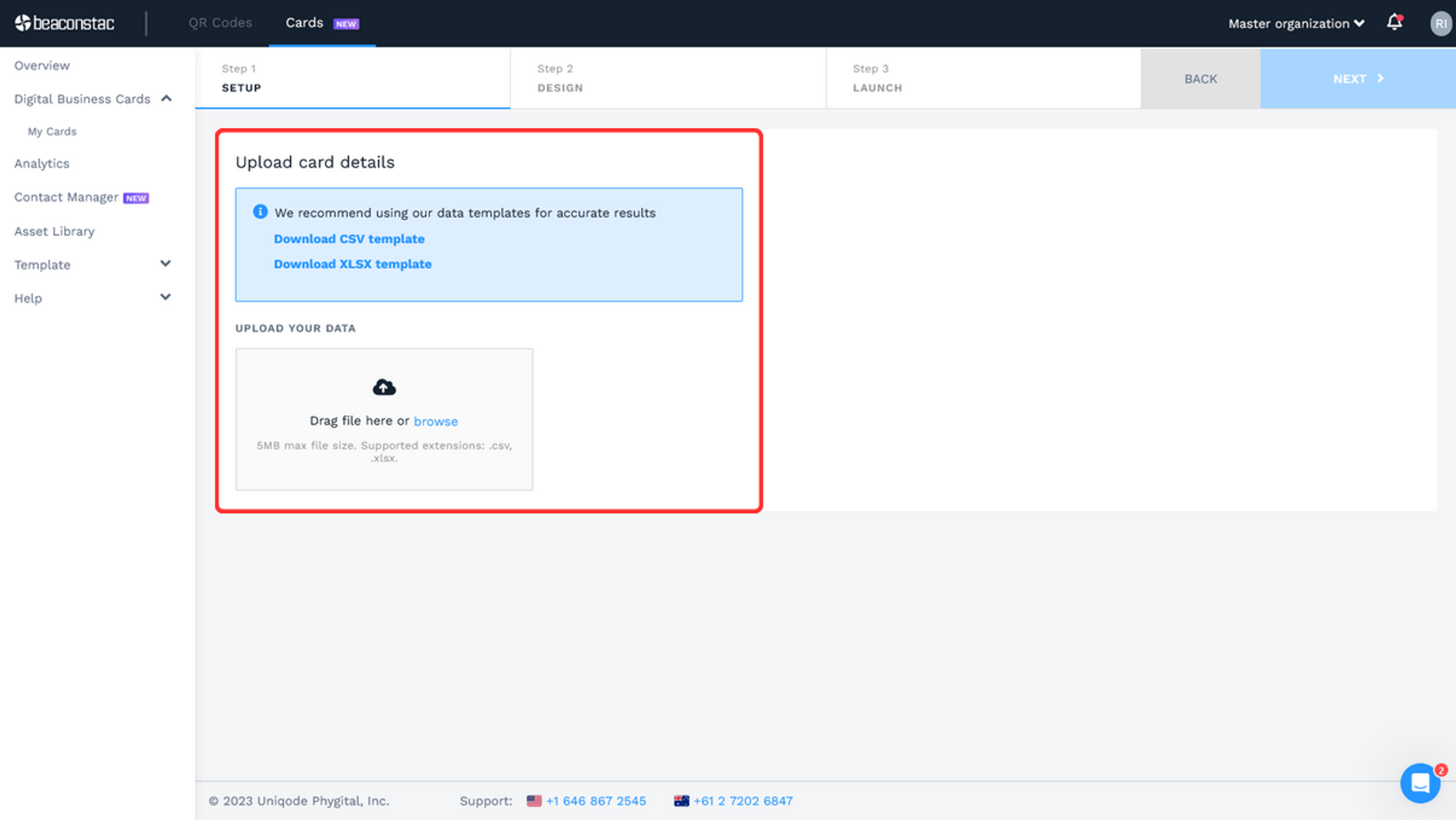Click the US flag support icon
This screenshot has width=1456, height=820.
pos(533,801)
